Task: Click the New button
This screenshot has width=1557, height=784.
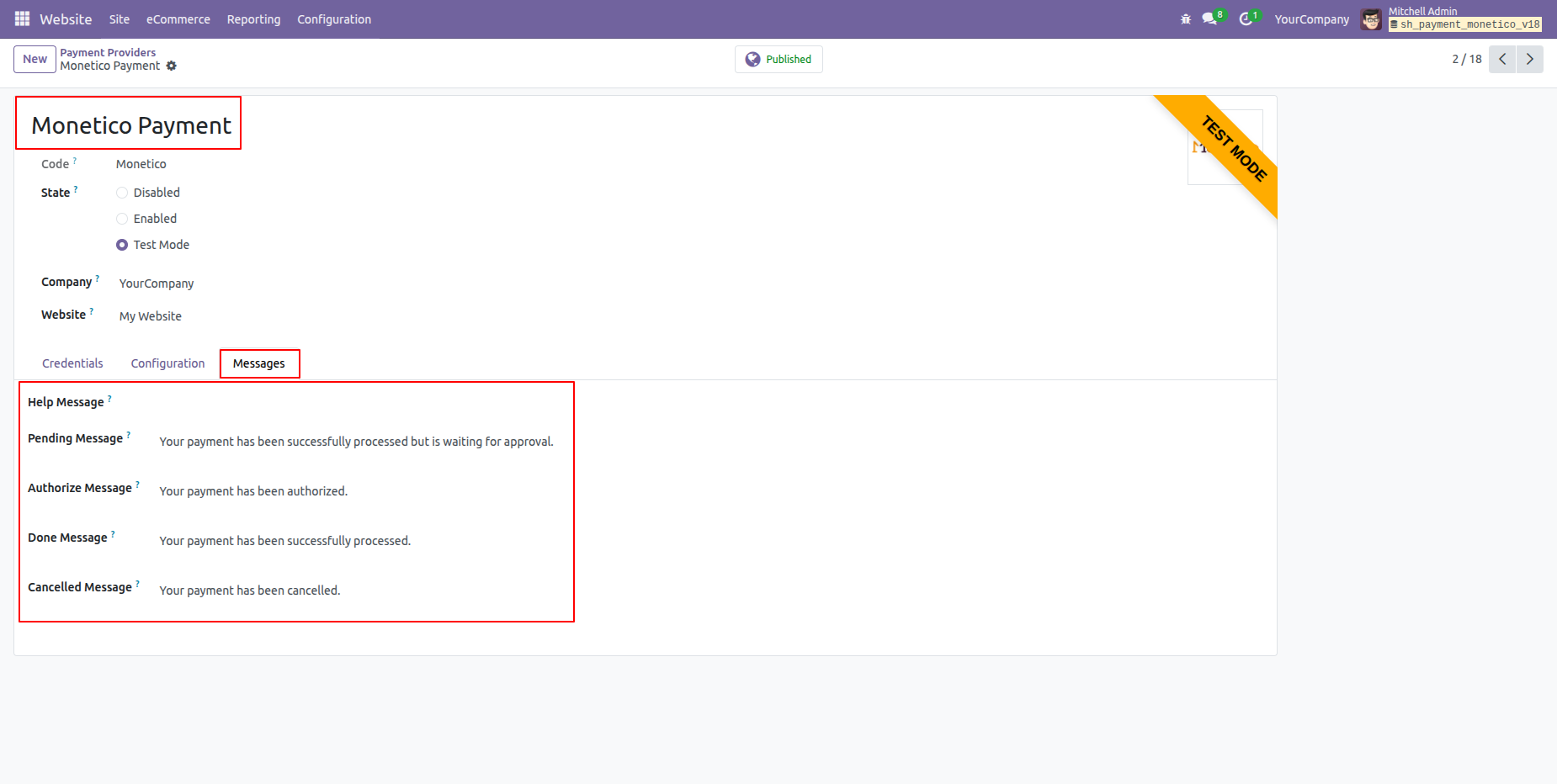Action: [x=35, y=59]
